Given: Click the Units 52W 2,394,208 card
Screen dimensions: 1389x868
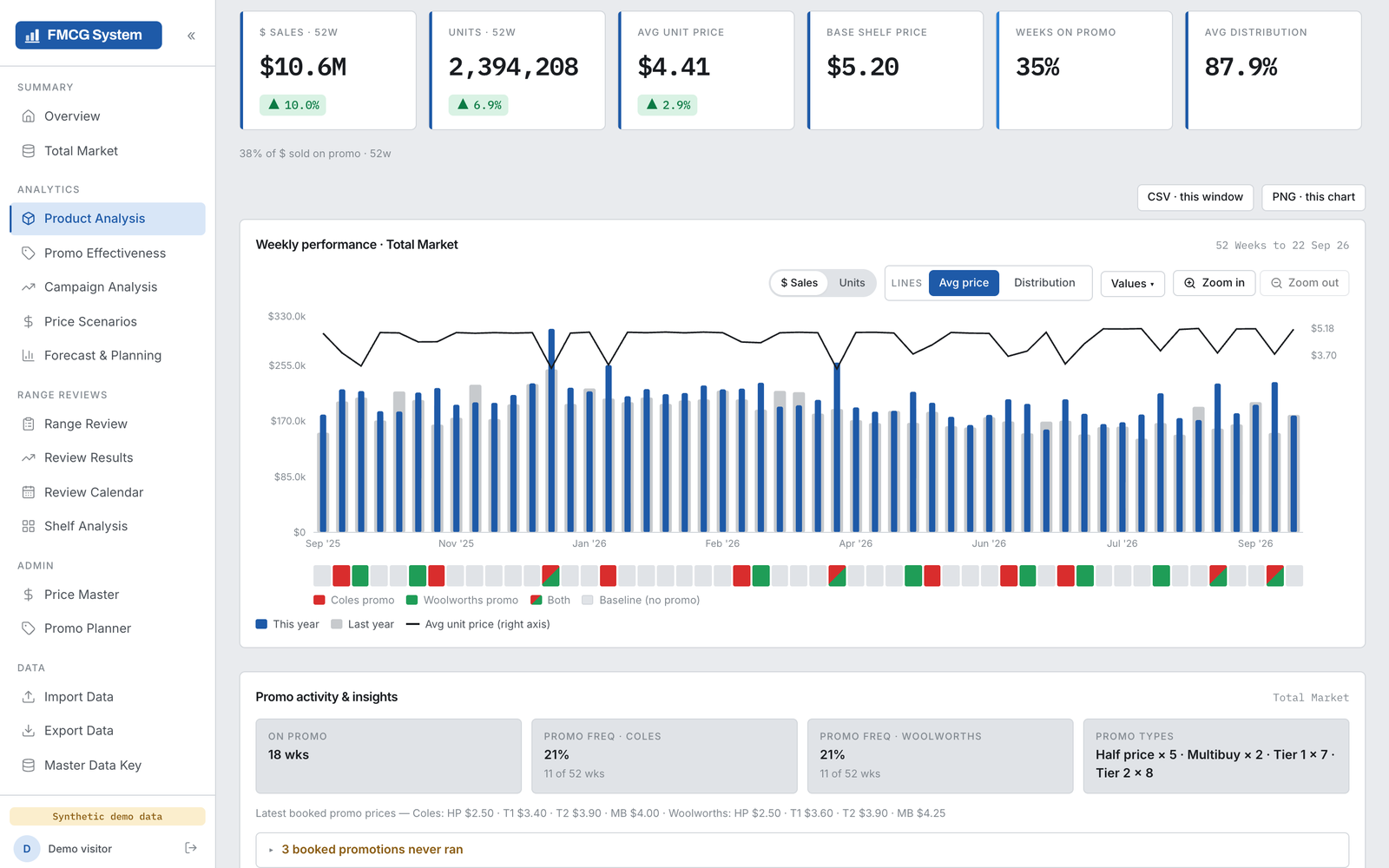Looking at the screenshot, I should 517,70.
